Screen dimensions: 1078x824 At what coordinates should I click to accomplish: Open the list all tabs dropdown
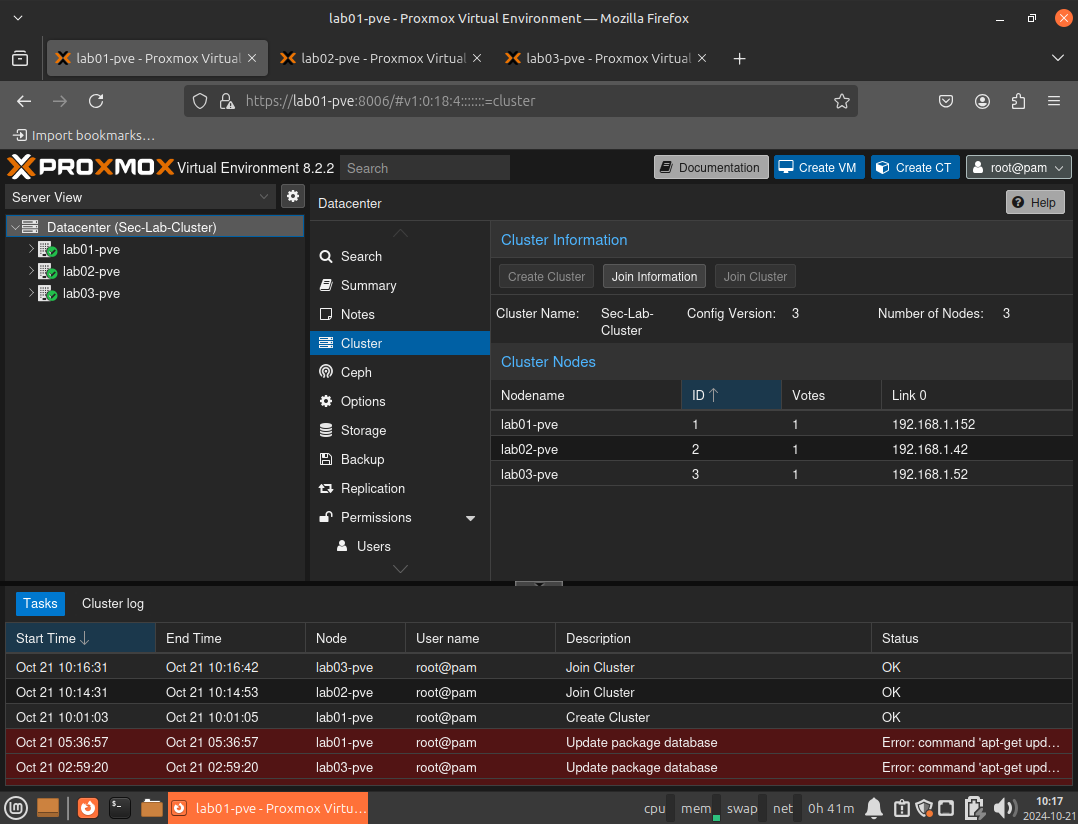coord(1057,58)
